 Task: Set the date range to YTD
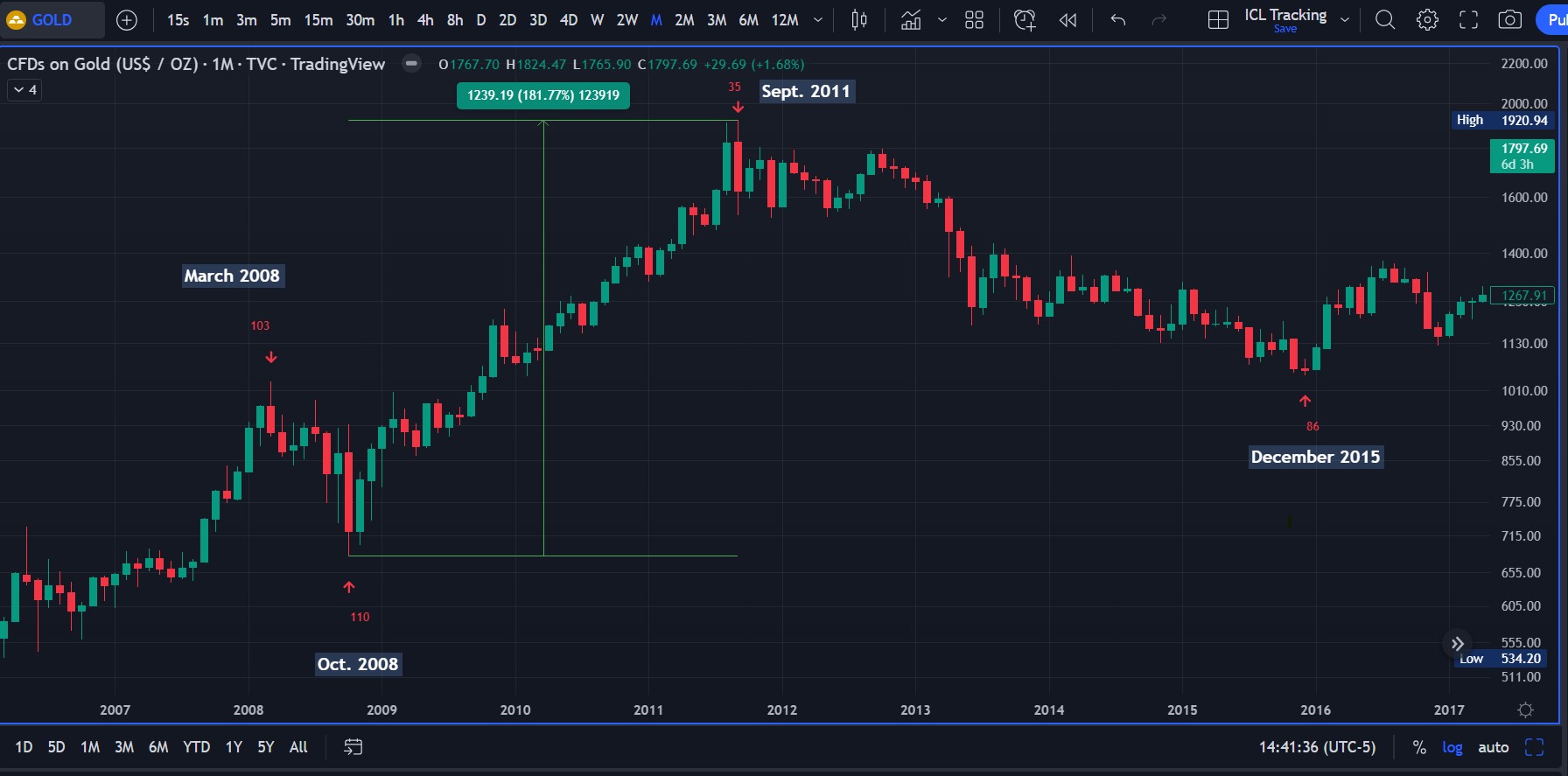(196, 747)
